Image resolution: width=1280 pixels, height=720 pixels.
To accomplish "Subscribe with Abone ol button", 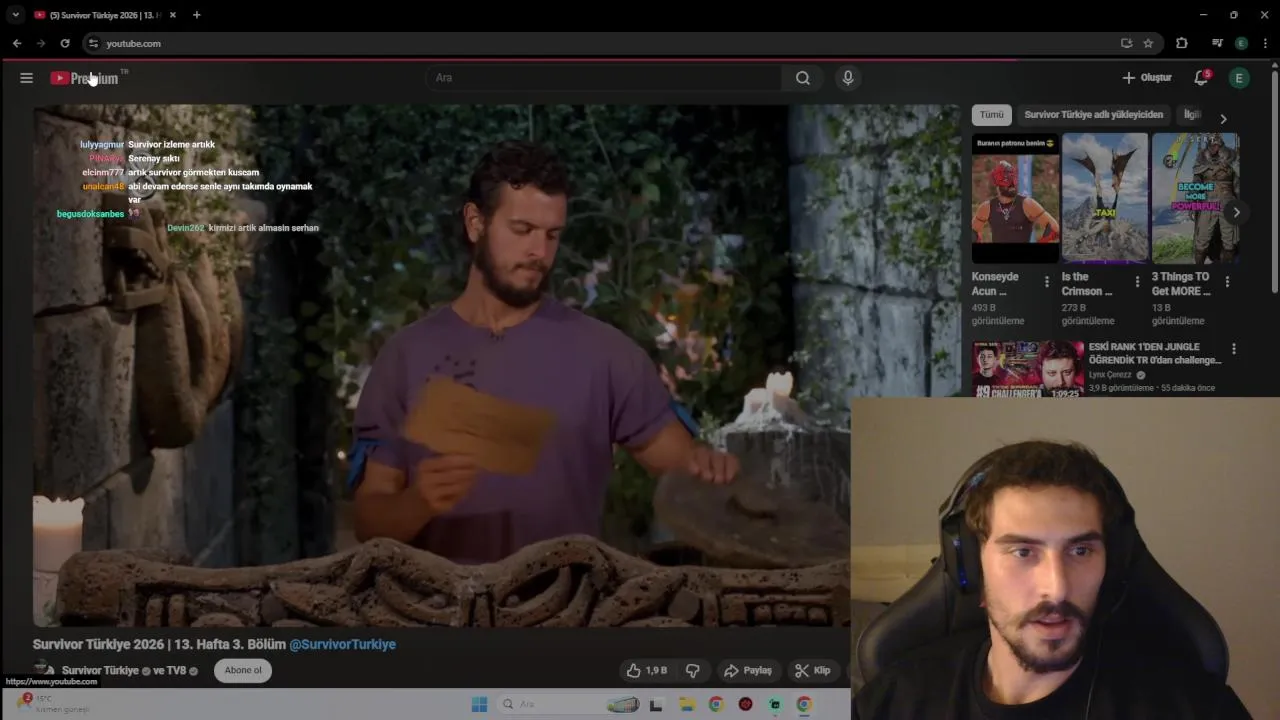I will coord(243,670).
